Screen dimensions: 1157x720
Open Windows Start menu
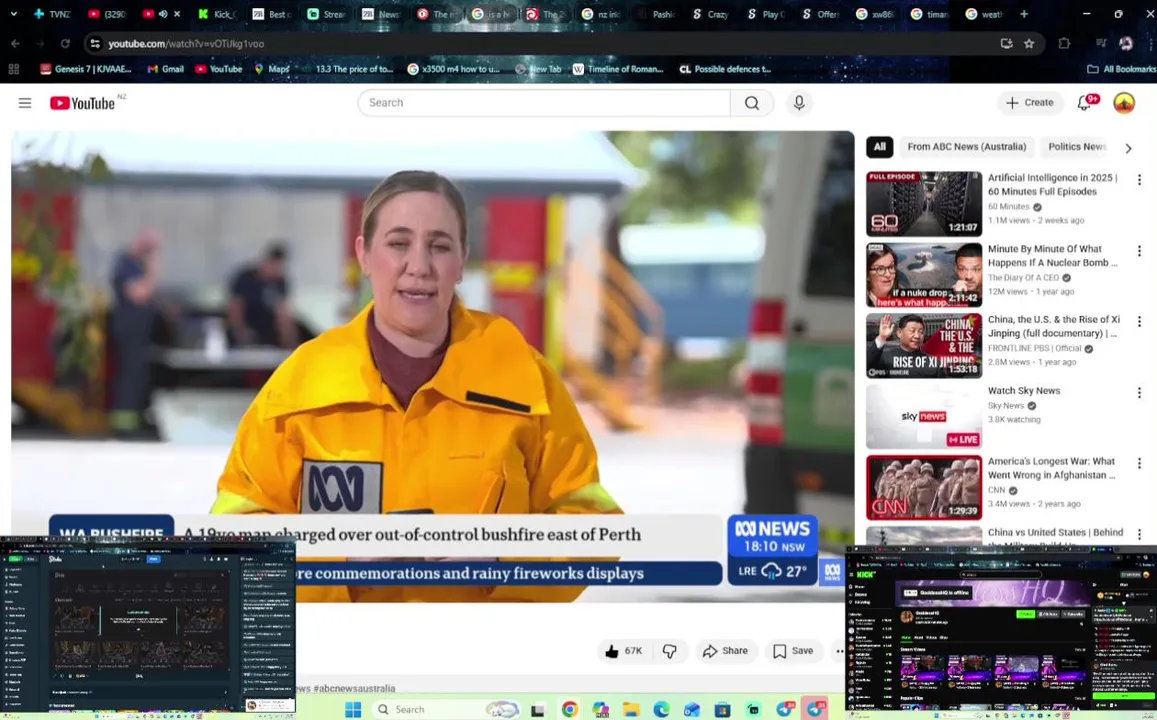pos(353,710)
